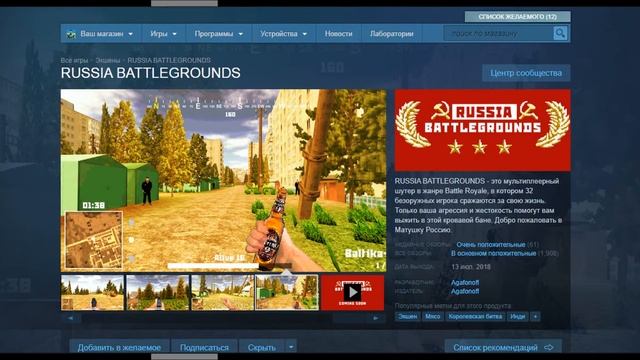Open Центр сообщества button
The width and height of the screenshot is (640, 360).
coord(526,73)
